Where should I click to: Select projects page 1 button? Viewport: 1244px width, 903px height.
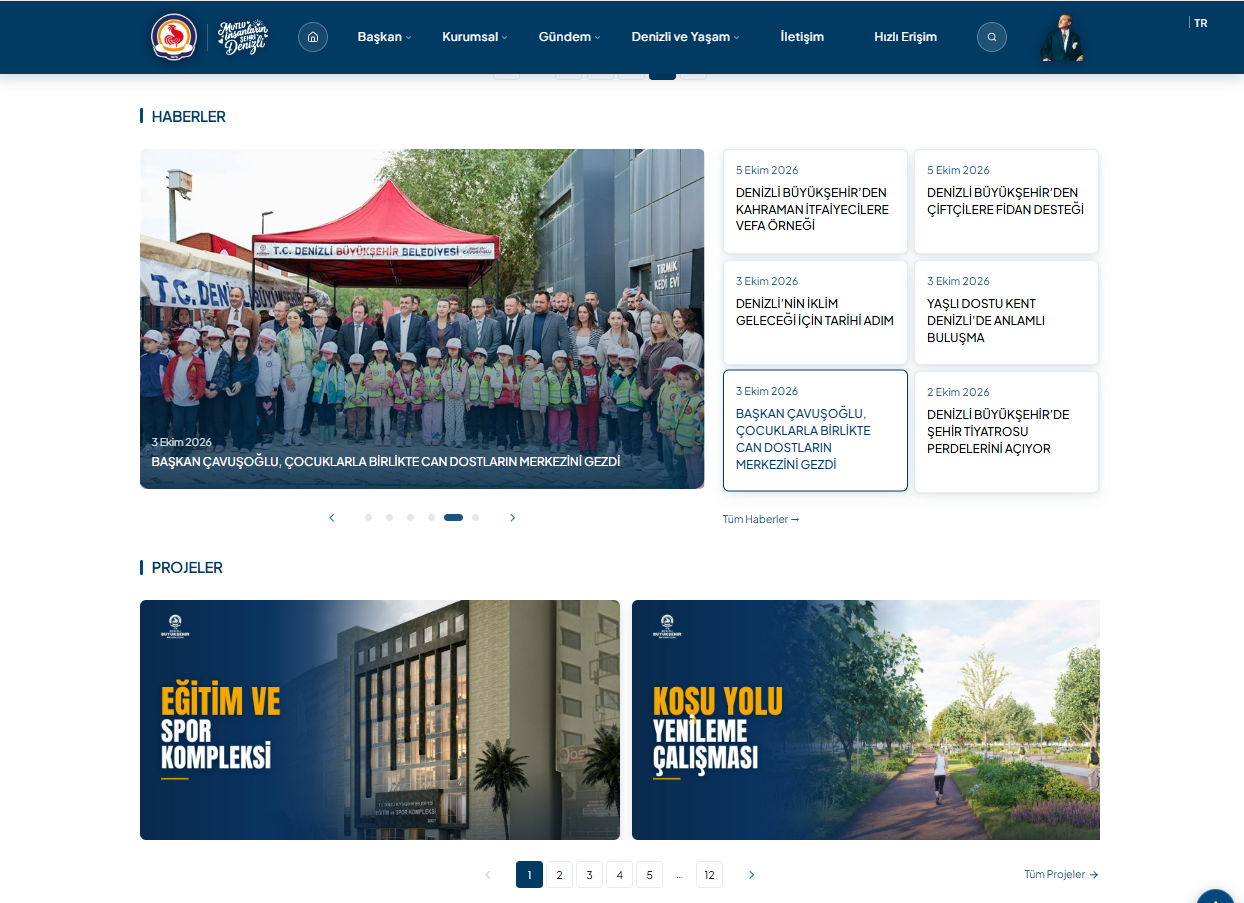[x=529, y=875]
